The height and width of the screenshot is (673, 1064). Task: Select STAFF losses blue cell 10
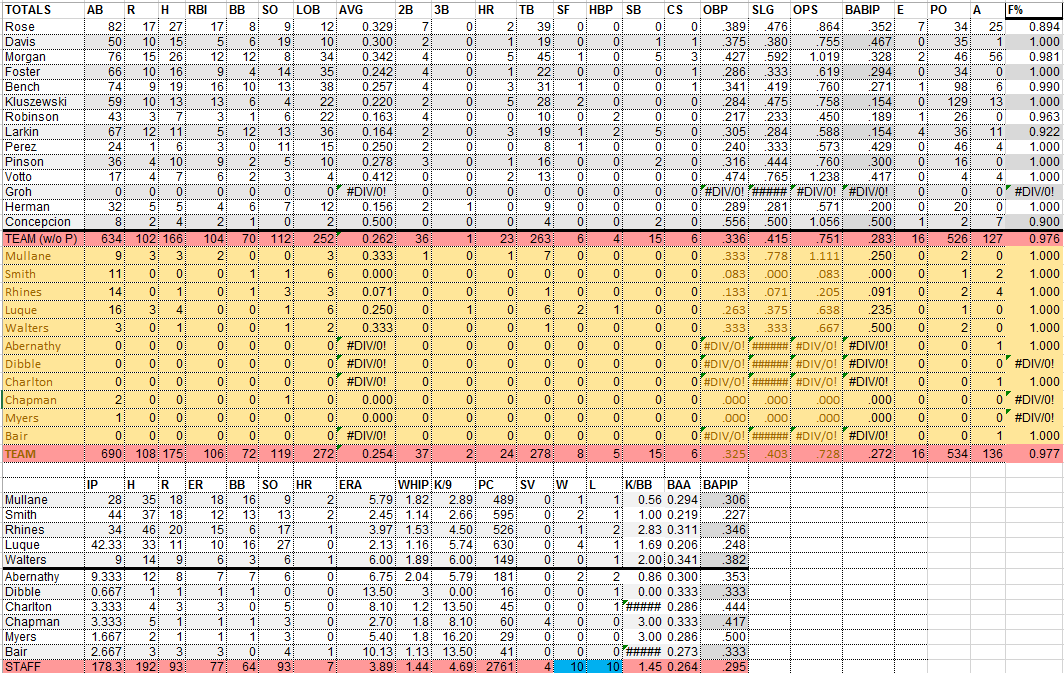pyautogui.click(x=604, y=666)
